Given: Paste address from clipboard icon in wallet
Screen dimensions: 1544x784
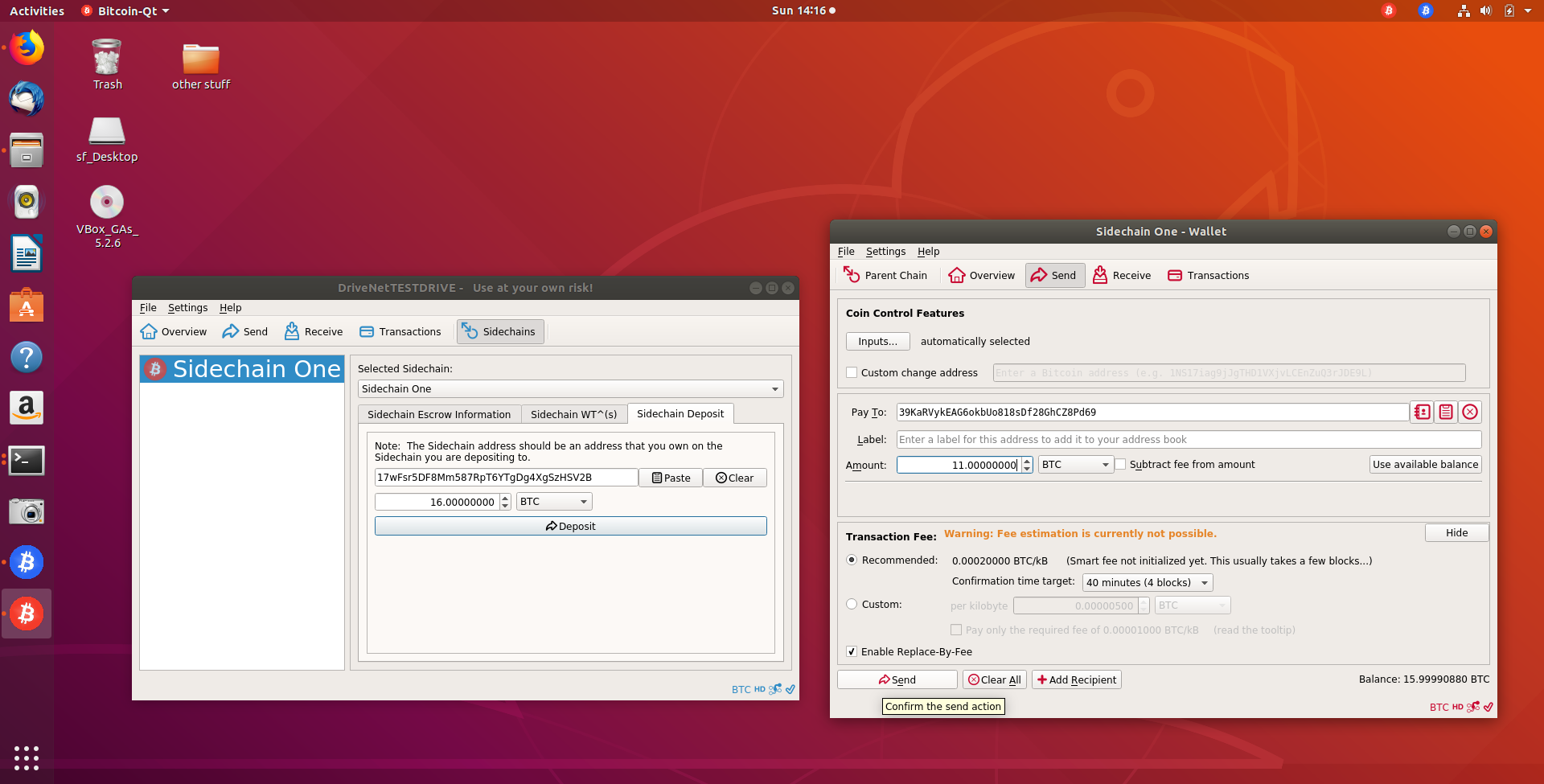Looking at the screenshot, I should 1446,412.
